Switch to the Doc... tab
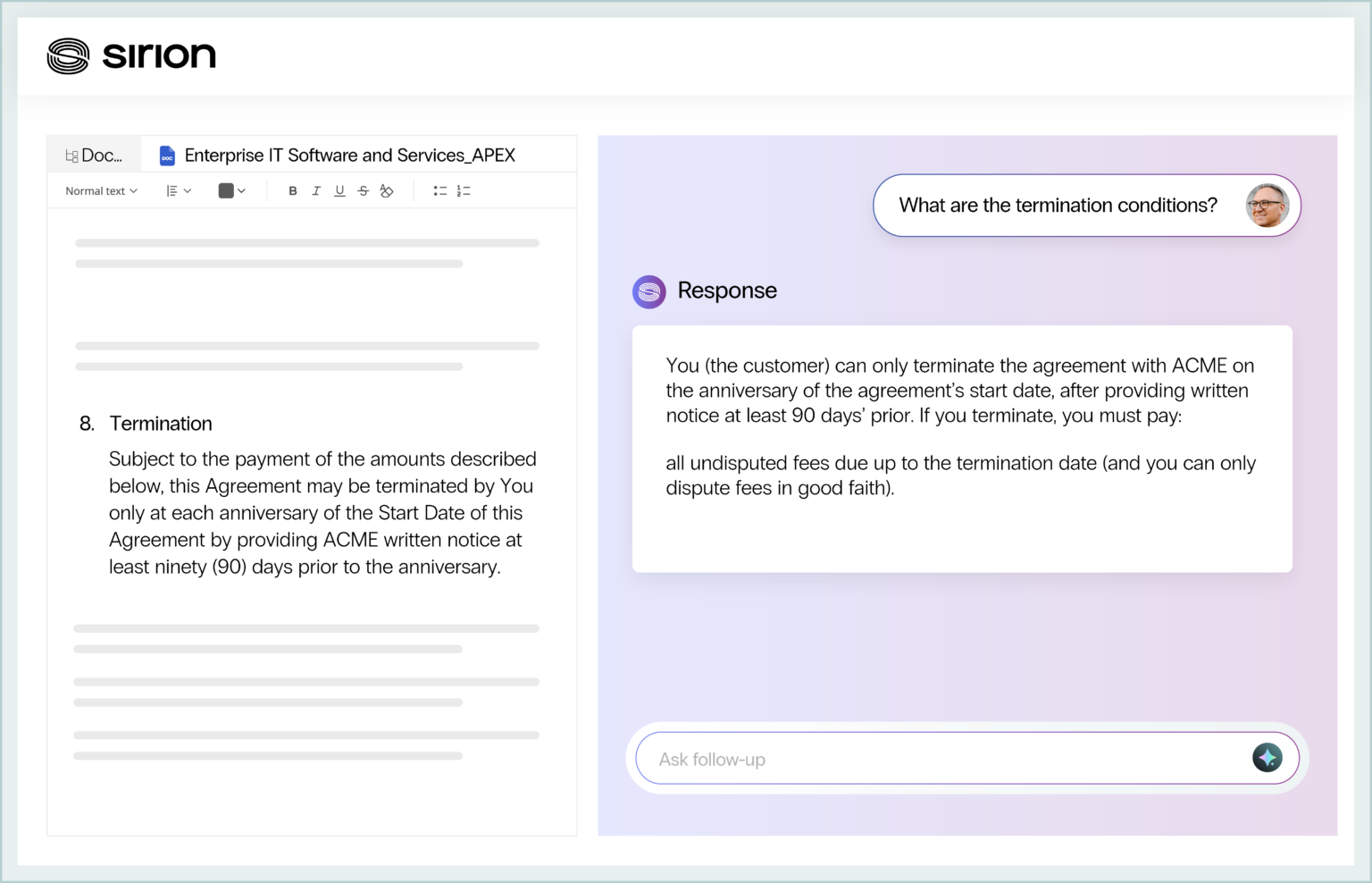1372x883 pixels. point(94,156)
